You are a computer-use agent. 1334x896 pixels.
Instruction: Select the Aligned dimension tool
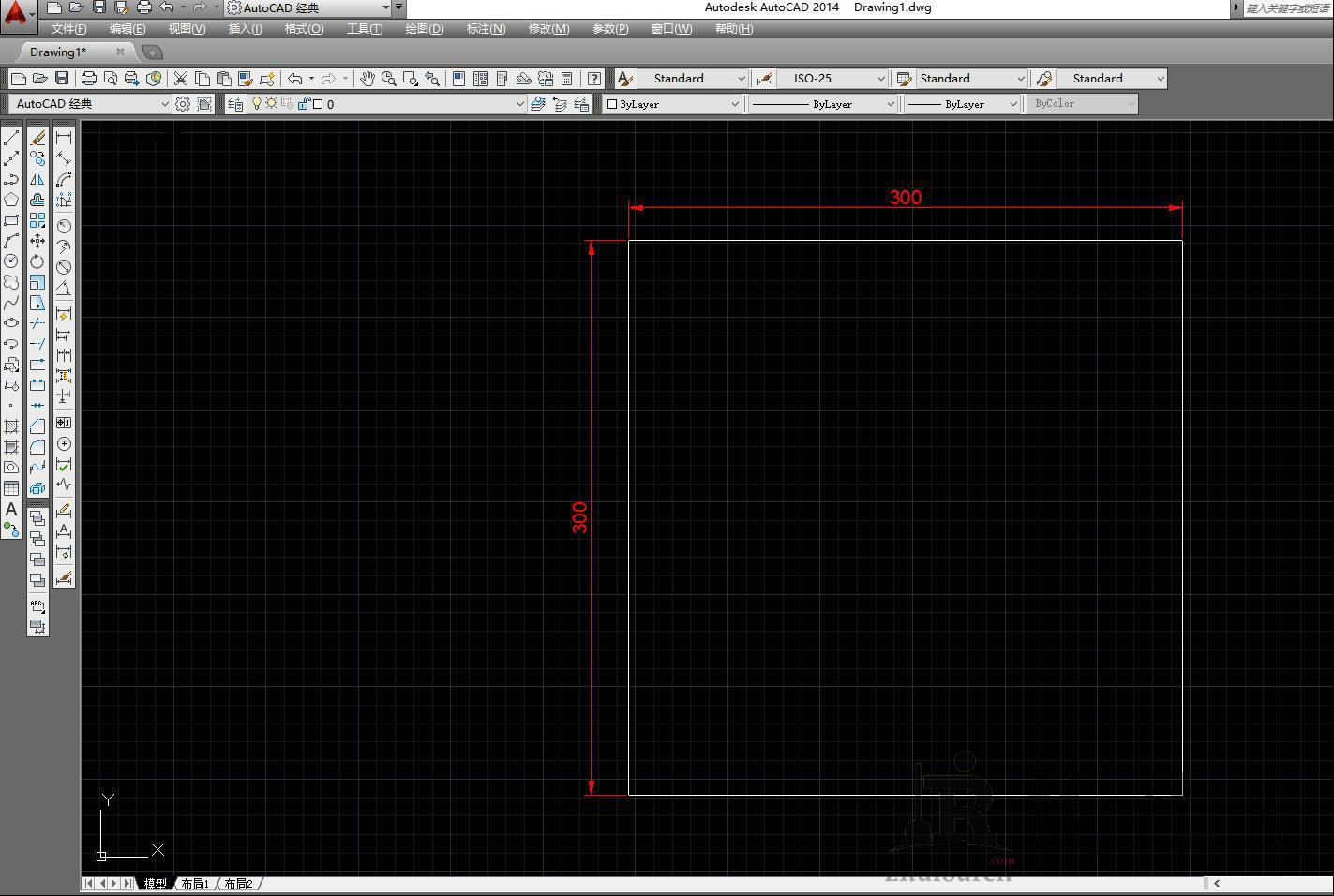click(64, 158)
